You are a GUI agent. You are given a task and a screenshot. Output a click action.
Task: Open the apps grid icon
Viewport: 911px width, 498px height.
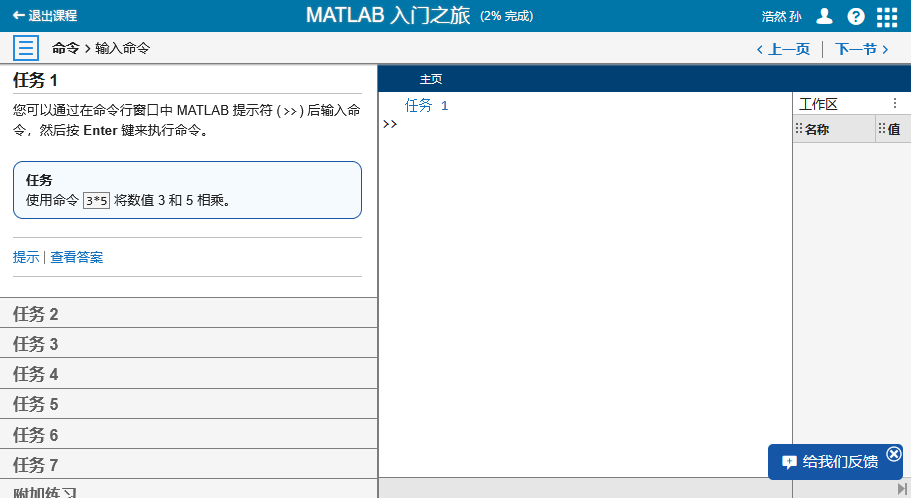(x=887, y=17)
